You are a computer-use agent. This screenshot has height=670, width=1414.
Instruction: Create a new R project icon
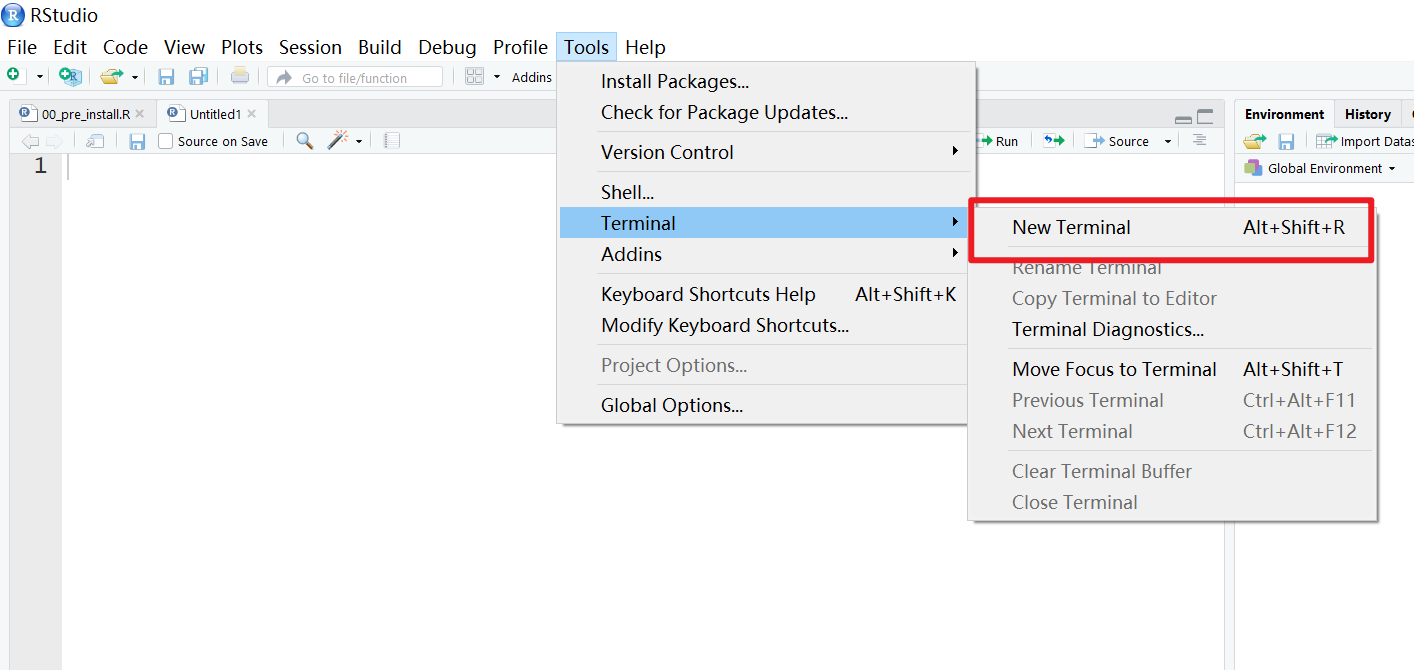tap(70, 76)
